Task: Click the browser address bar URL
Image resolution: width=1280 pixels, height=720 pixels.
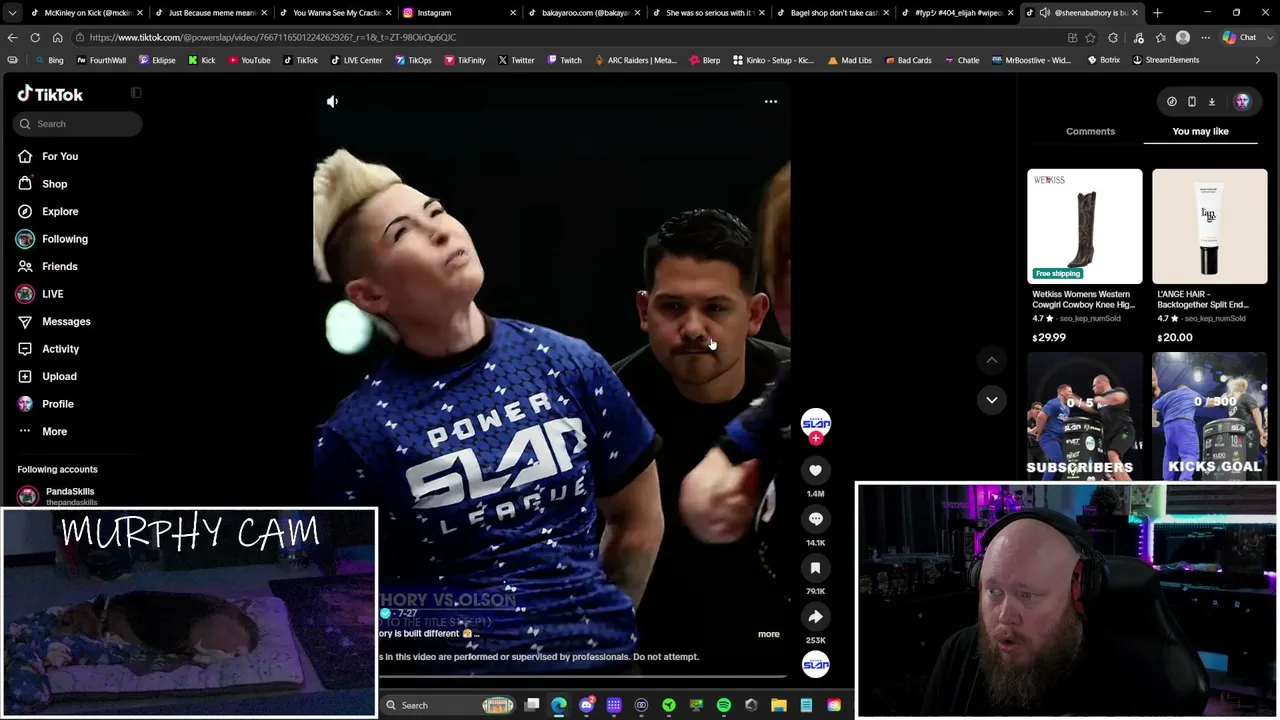Action: [x=272, y=37]
